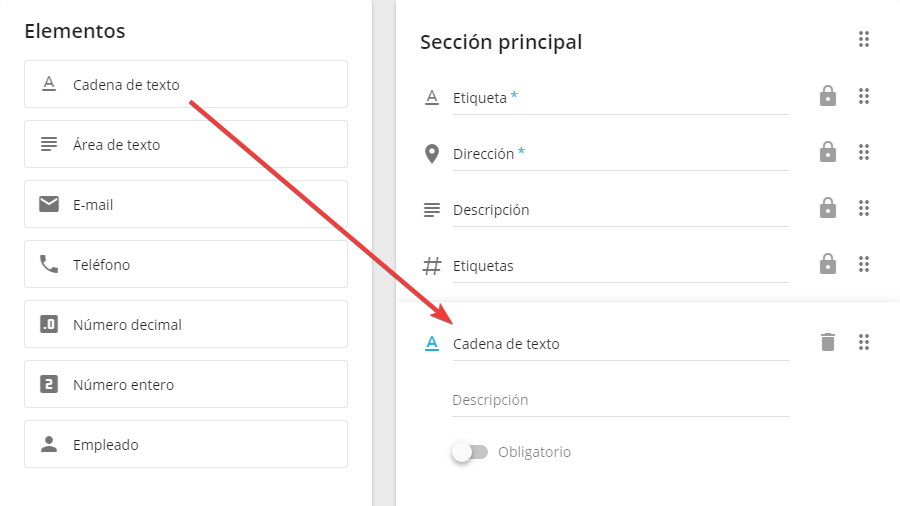Click the lock icon next to Descripción row

[x=827, y=208]
